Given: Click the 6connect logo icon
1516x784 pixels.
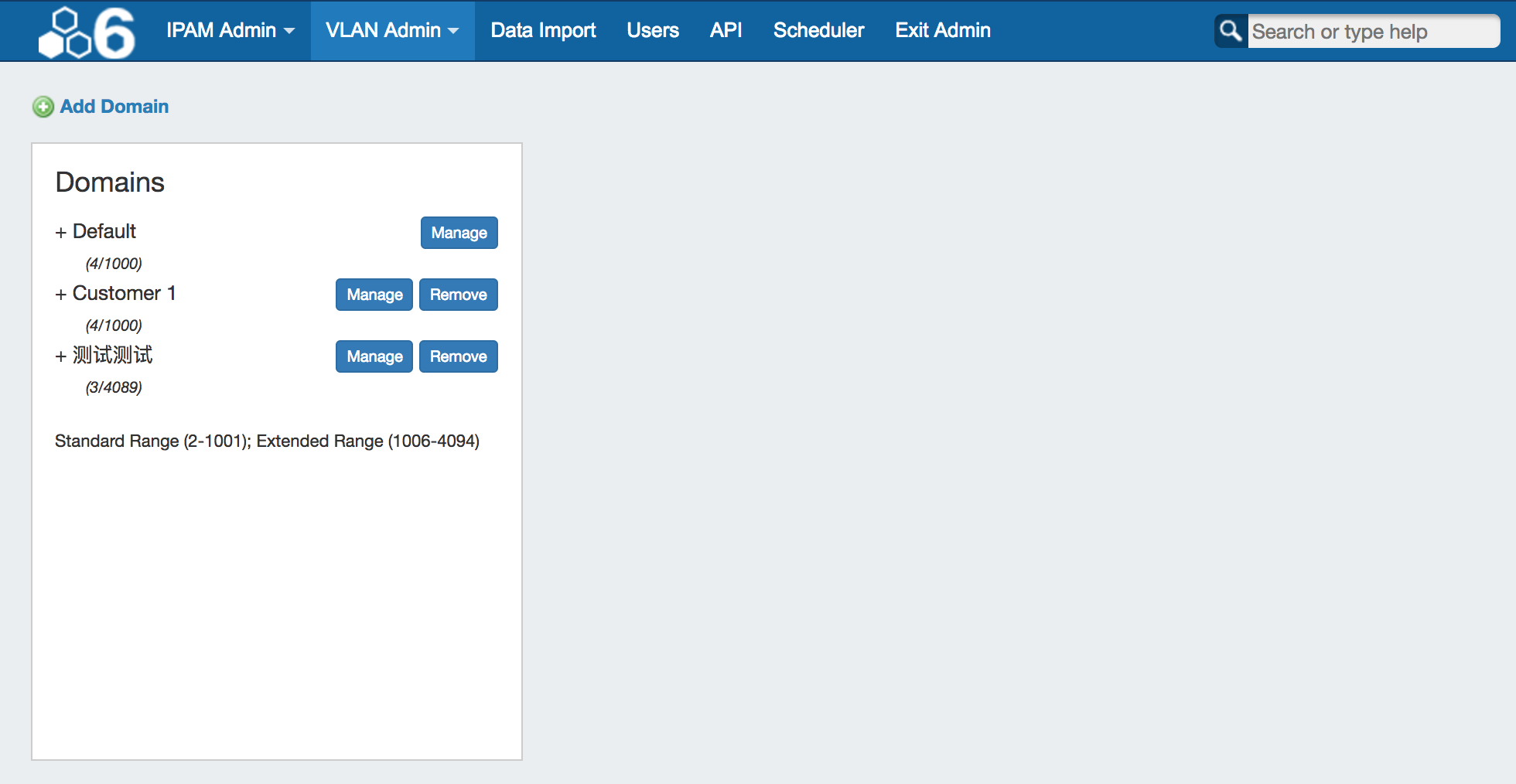Looking at the screenshot, I should (87, 32).
